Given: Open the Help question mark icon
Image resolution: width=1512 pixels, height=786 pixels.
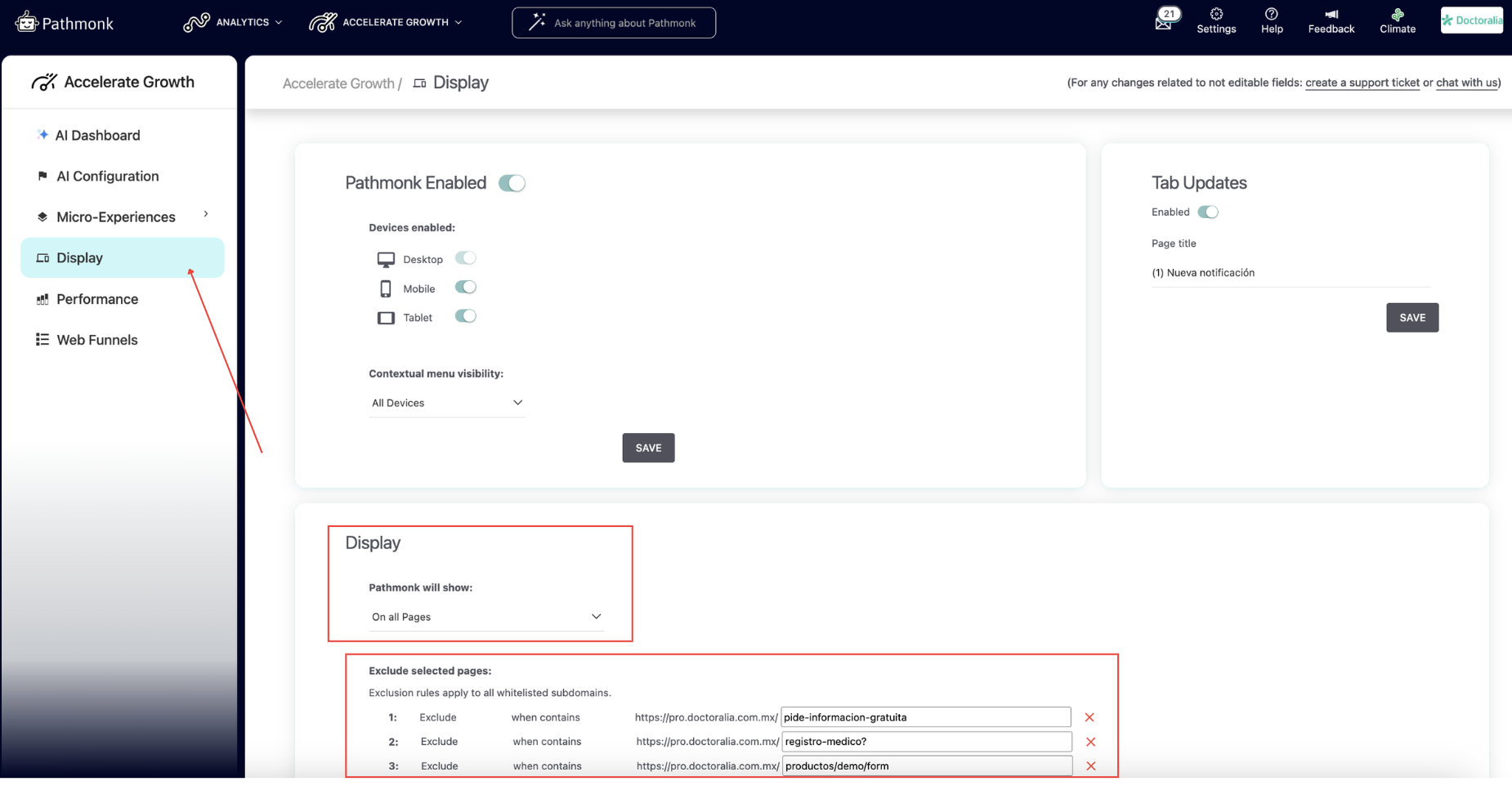Looking at the screenshot, I should [x=1272, y=14].
